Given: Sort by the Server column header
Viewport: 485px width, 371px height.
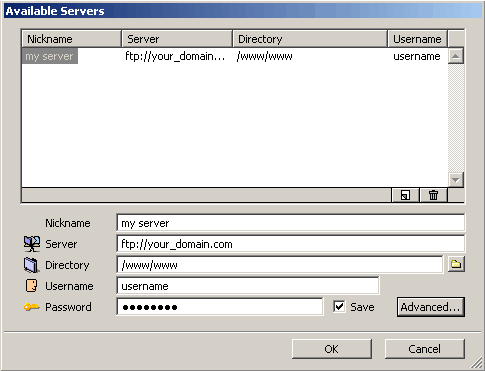Looking at the screenshot, I should [177, 39].
